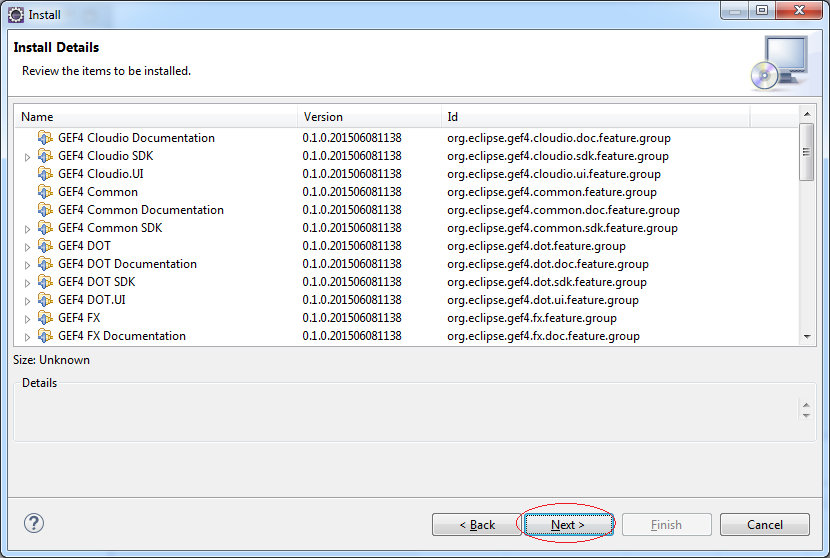Sort by the Id column header
Screen dimensions: 830x558
pyautogui.click(x=596, y=116)
